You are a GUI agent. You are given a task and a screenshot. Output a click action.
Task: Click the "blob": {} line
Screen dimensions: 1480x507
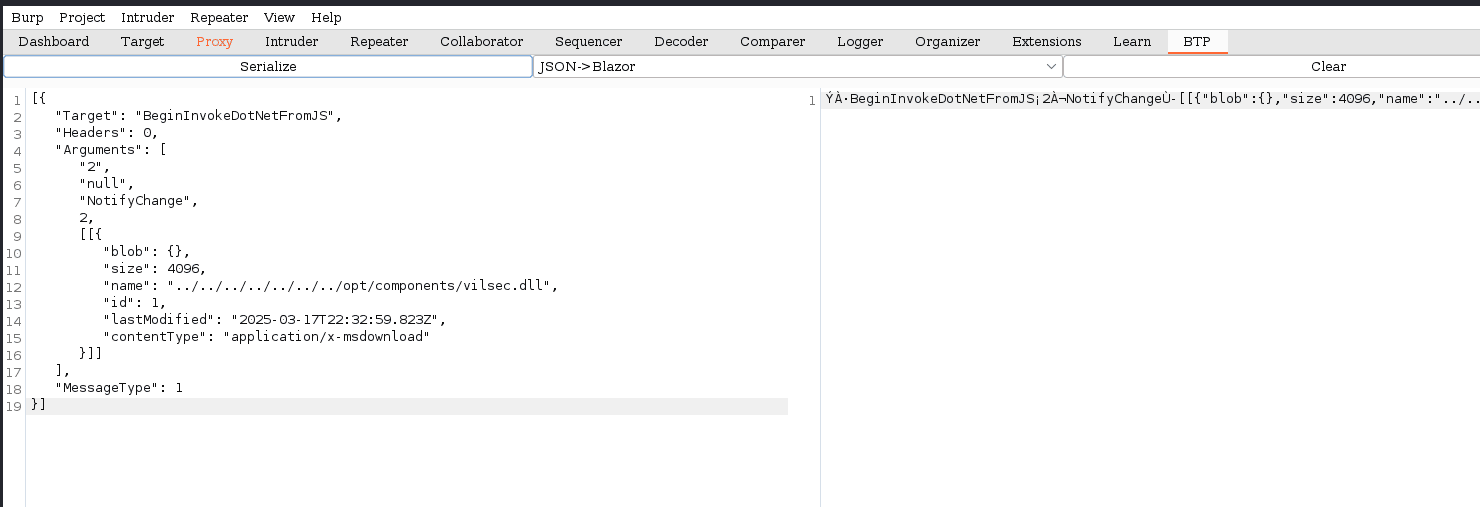(x=146, y=251)
